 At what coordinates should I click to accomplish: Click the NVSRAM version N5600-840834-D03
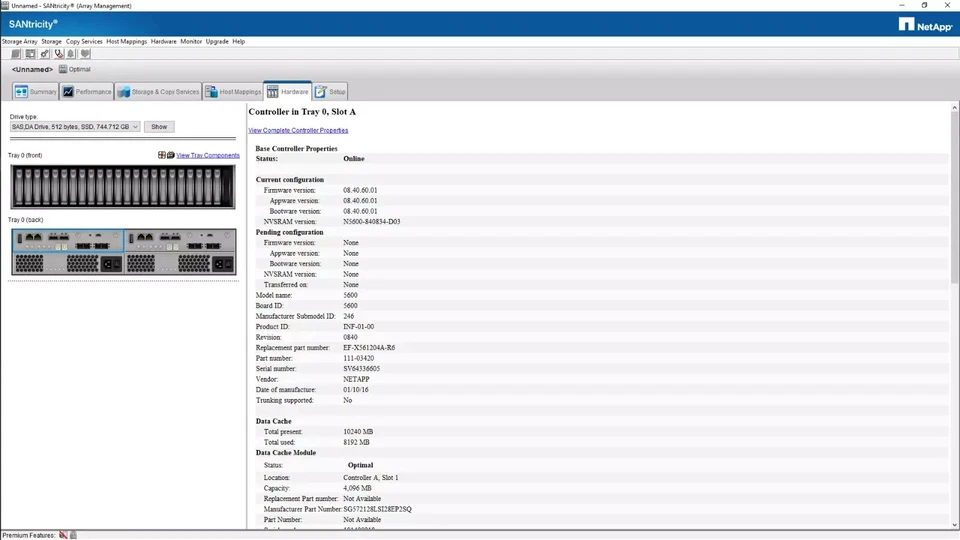(372, 222)
